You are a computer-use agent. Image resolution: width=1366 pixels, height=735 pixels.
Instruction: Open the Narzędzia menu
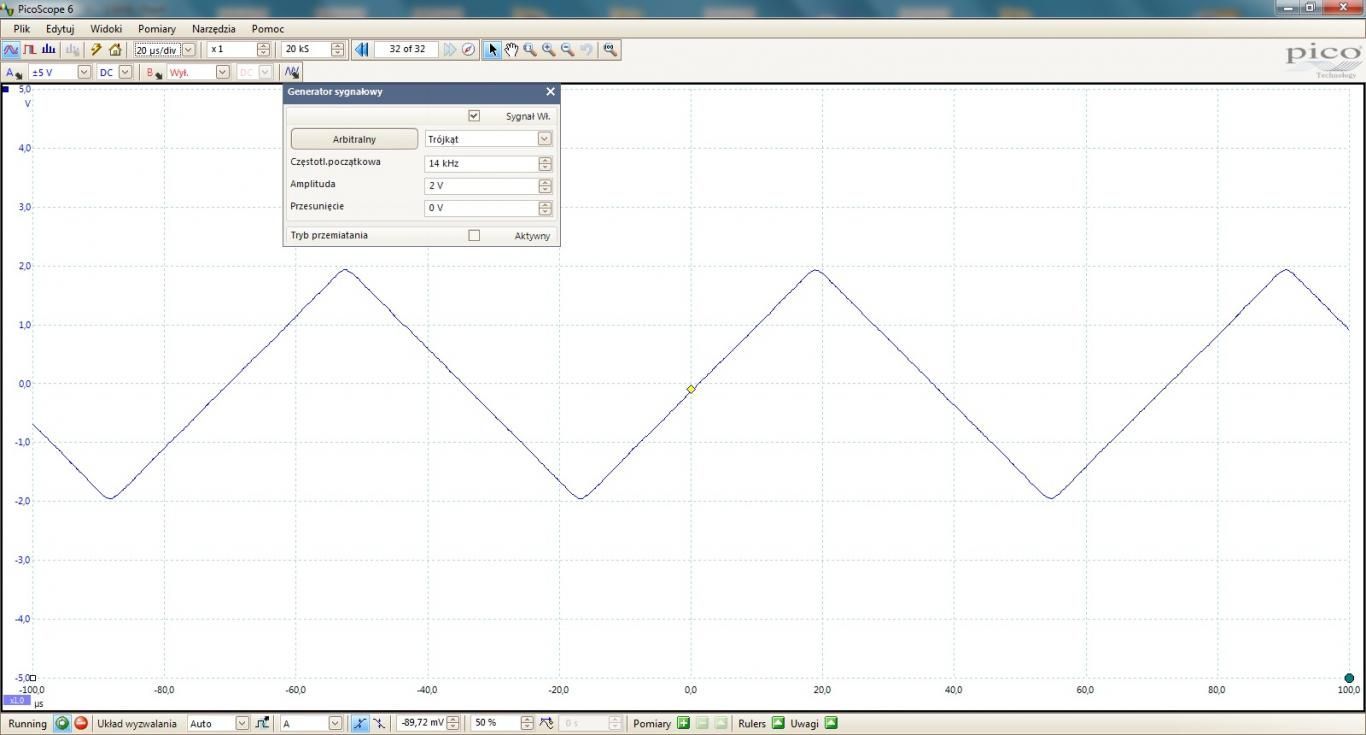tap(214, 29)
